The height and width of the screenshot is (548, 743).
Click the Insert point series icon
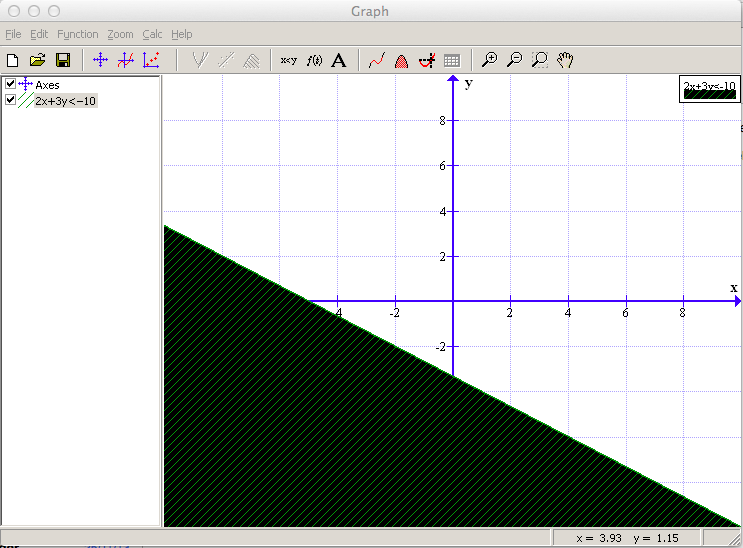(151, 60)
